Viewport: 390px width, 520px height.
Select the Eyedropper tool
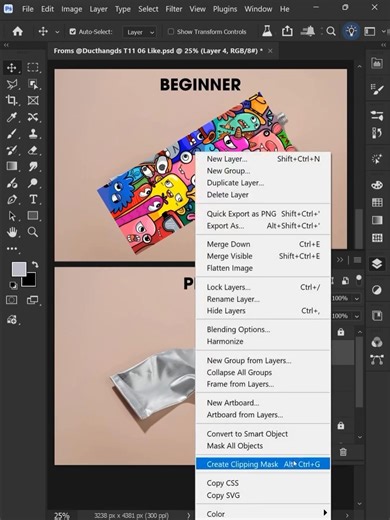[x=12, y=117]
